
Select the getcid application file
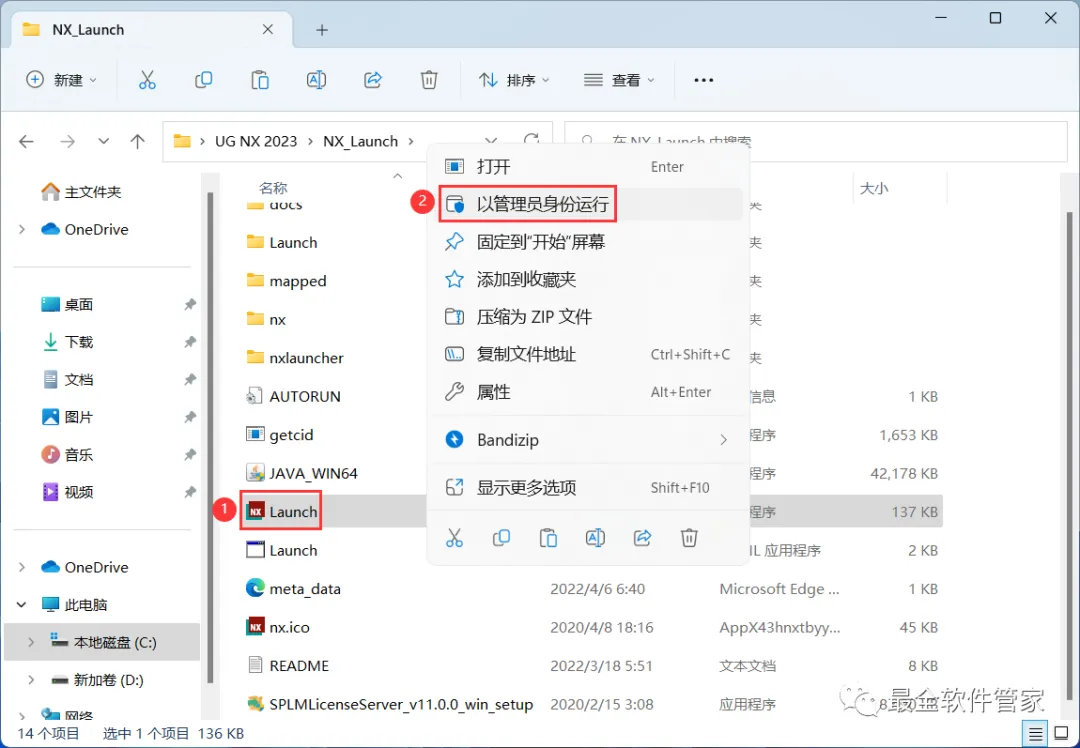point(280,435)
